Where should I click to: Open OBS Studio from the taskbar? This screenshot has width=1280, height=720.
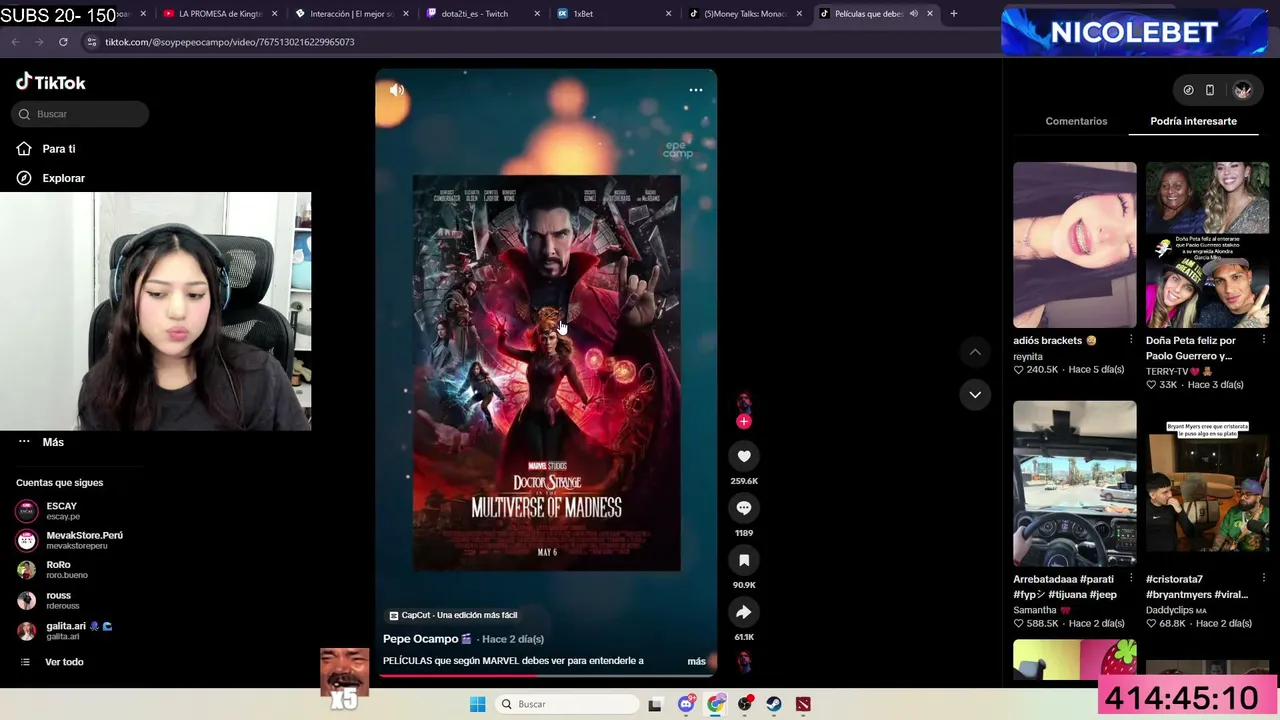tap(745, 704)
